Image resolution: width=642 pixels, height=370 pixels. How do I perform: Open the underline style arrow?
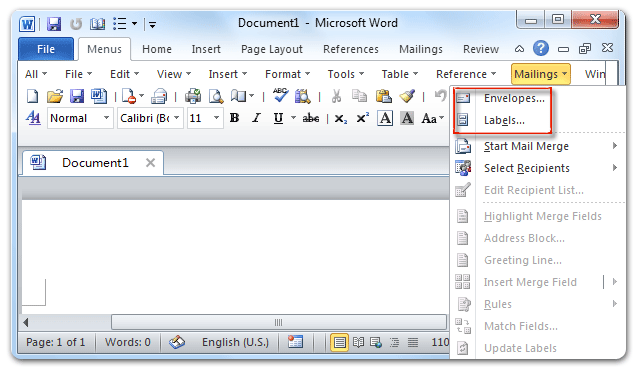(293, 118)
